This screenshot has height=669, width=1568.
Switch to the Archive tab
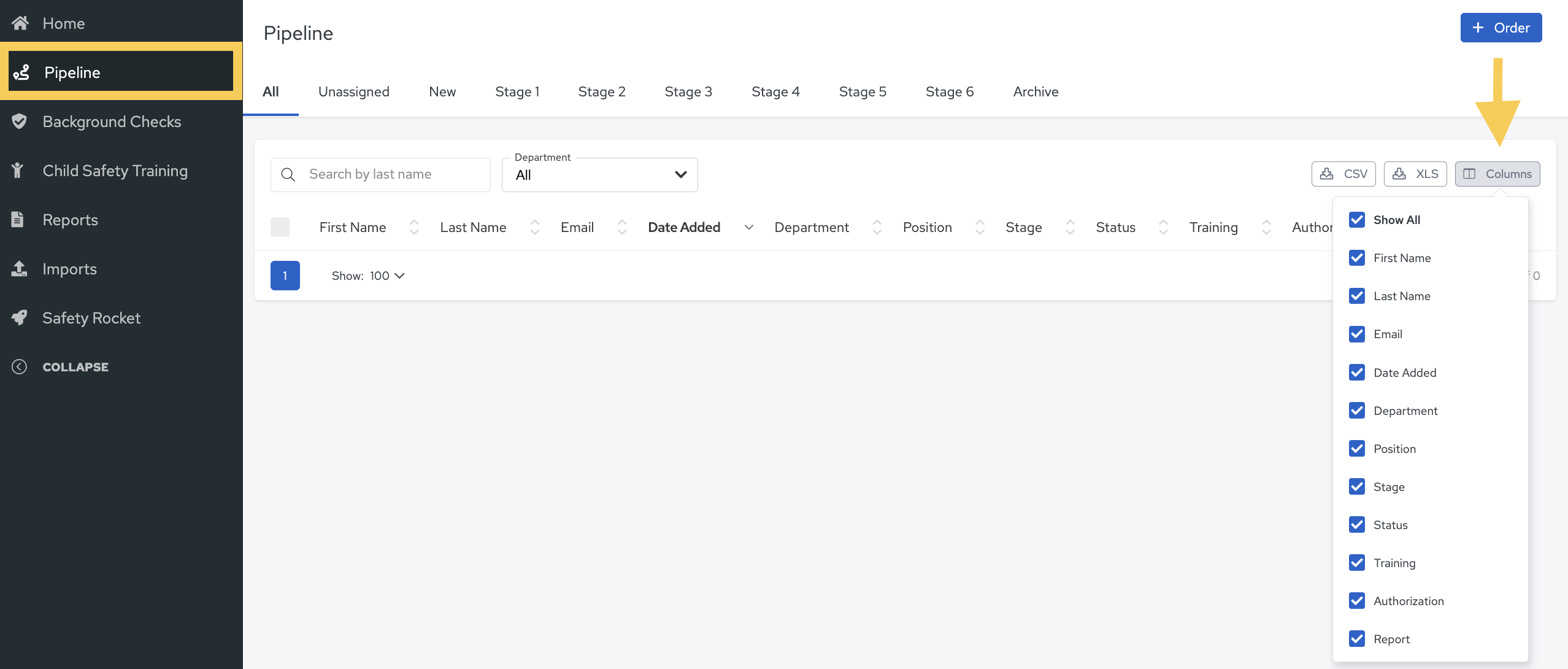1036,92
